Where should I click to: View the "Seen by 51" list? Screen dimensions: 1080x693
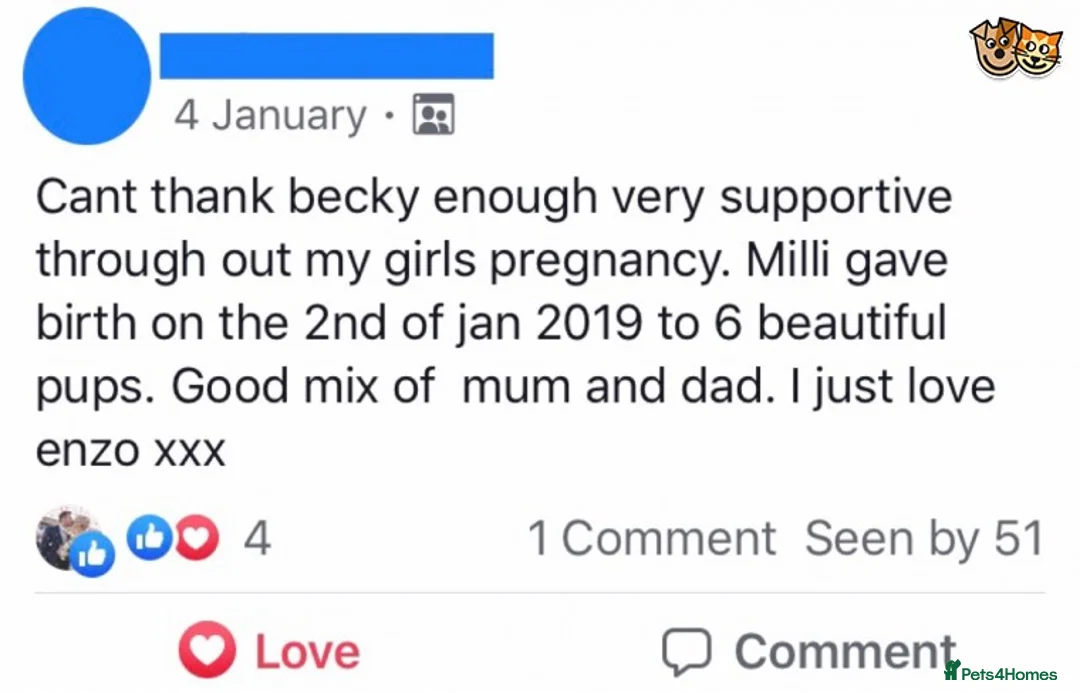(x=923, y=539)
